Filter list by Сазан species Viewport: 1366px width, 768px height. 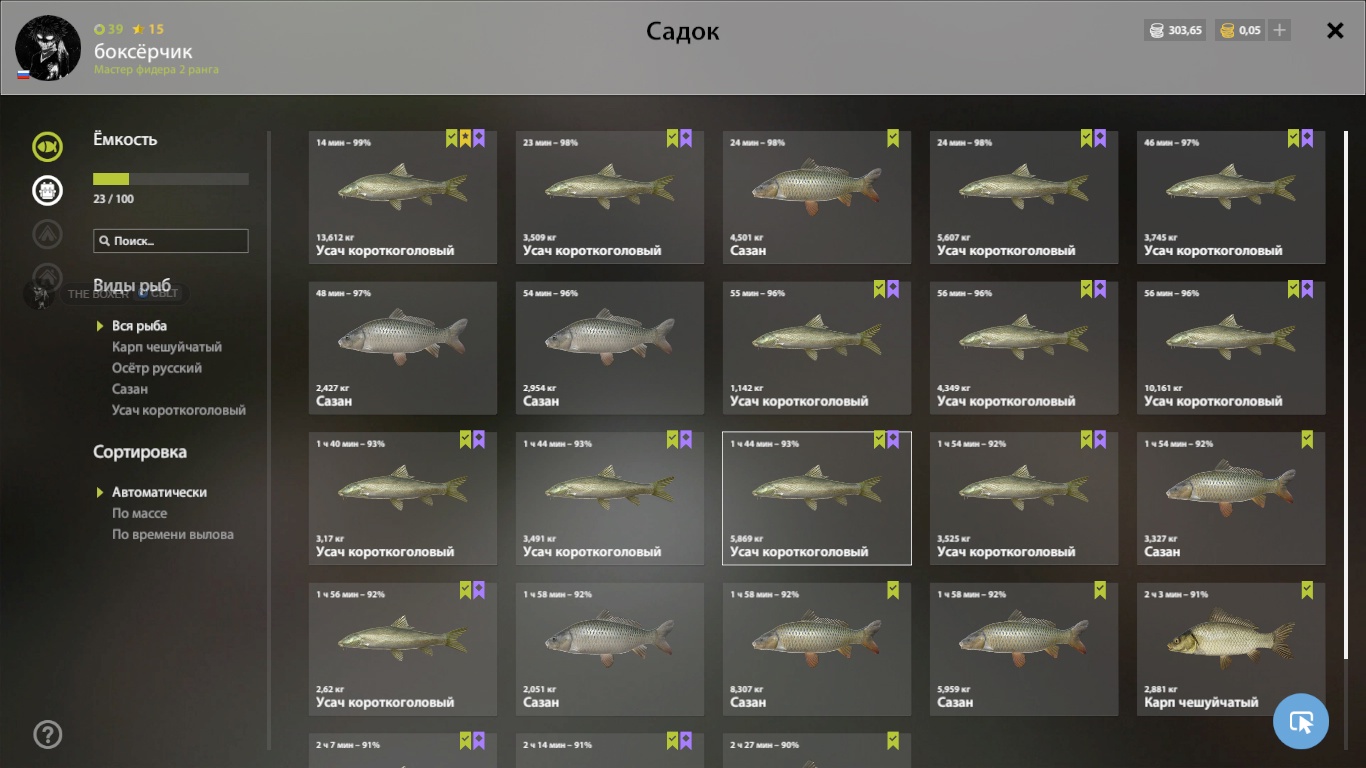(x=130, y=389)
